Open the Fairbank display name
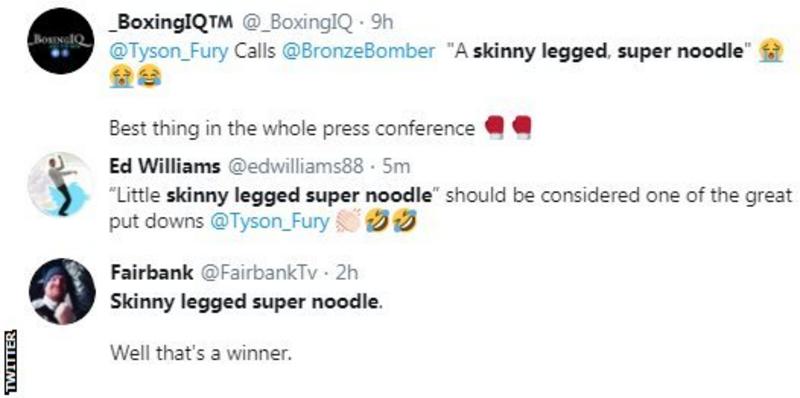The height and width of the screenshot is (398, 800). (152, 273)
